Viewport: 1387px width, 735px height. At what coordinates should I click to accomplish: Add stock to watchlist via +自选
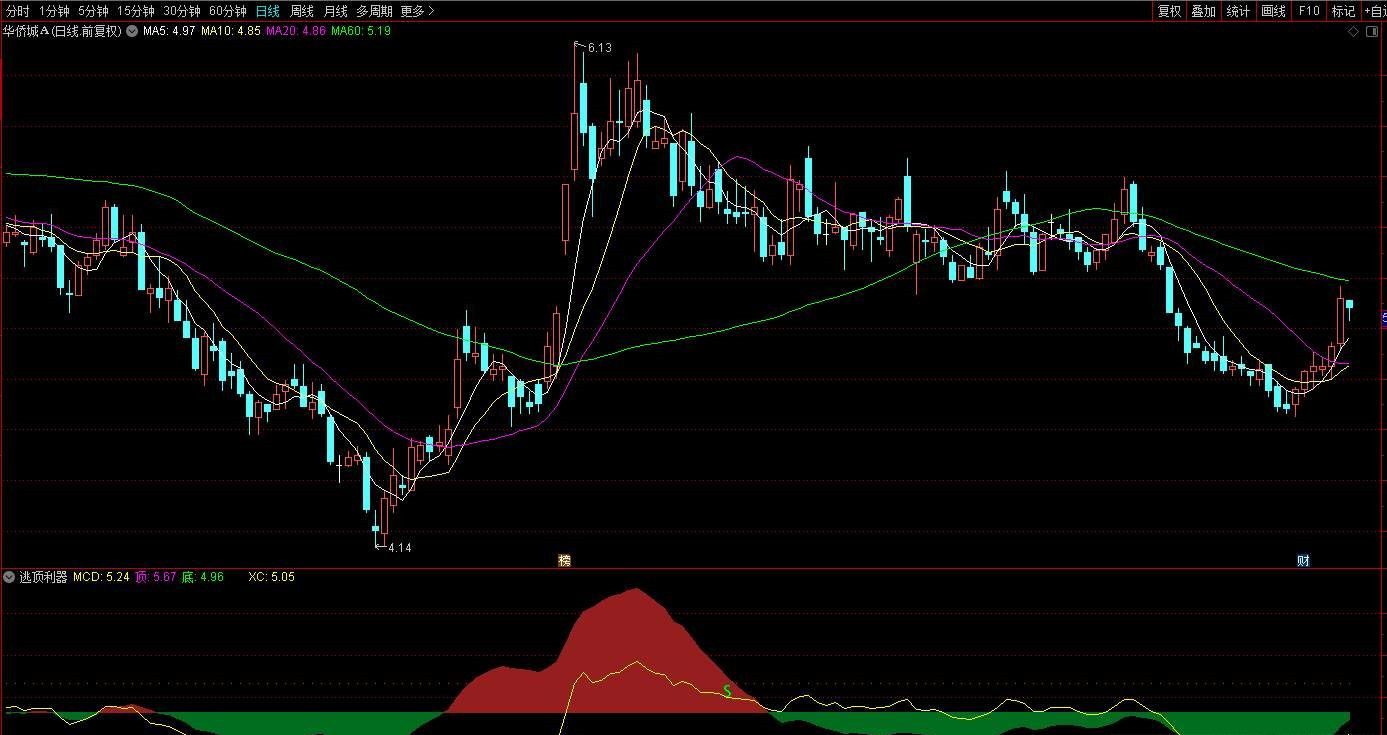(x=1372, y=11)
